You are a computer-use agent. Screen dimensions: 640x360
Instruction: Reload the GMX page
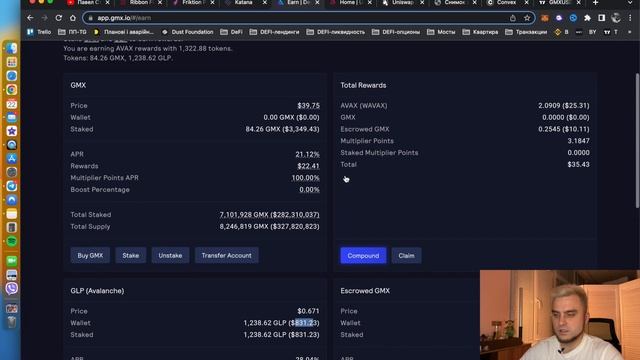[x=58, y=18]
